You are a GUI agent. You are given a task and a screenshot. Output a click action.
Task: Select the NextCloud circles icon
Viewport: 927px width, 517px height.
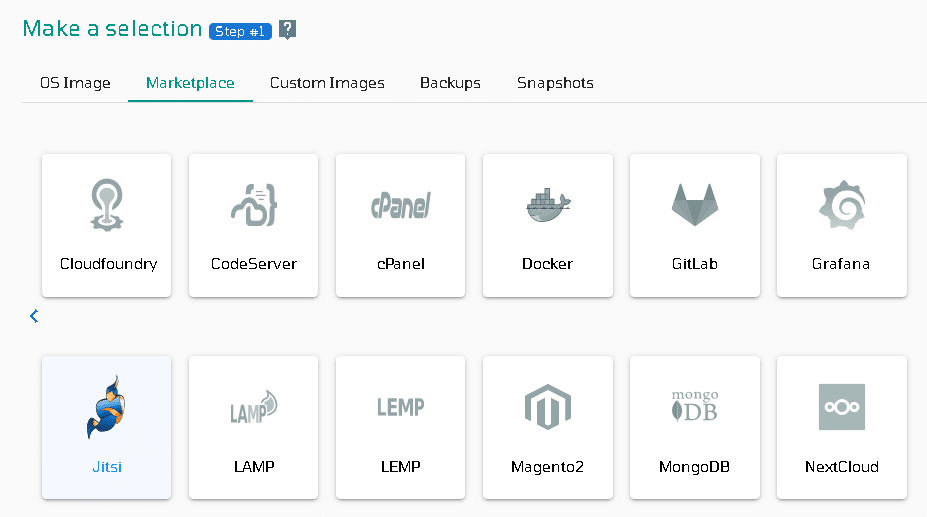pos(842,407)
